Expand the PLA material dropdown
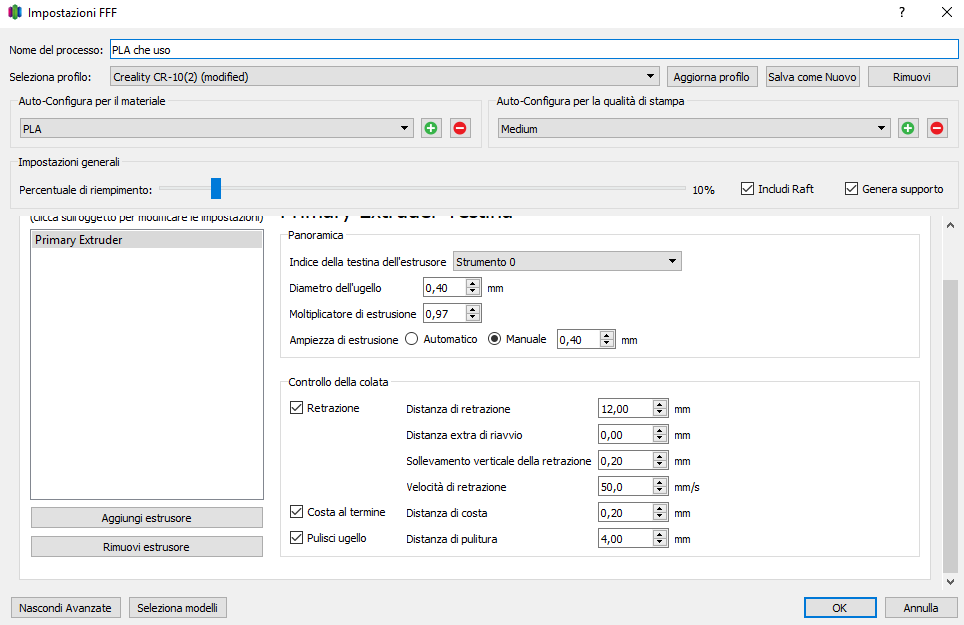 click(x=217, y=128)
